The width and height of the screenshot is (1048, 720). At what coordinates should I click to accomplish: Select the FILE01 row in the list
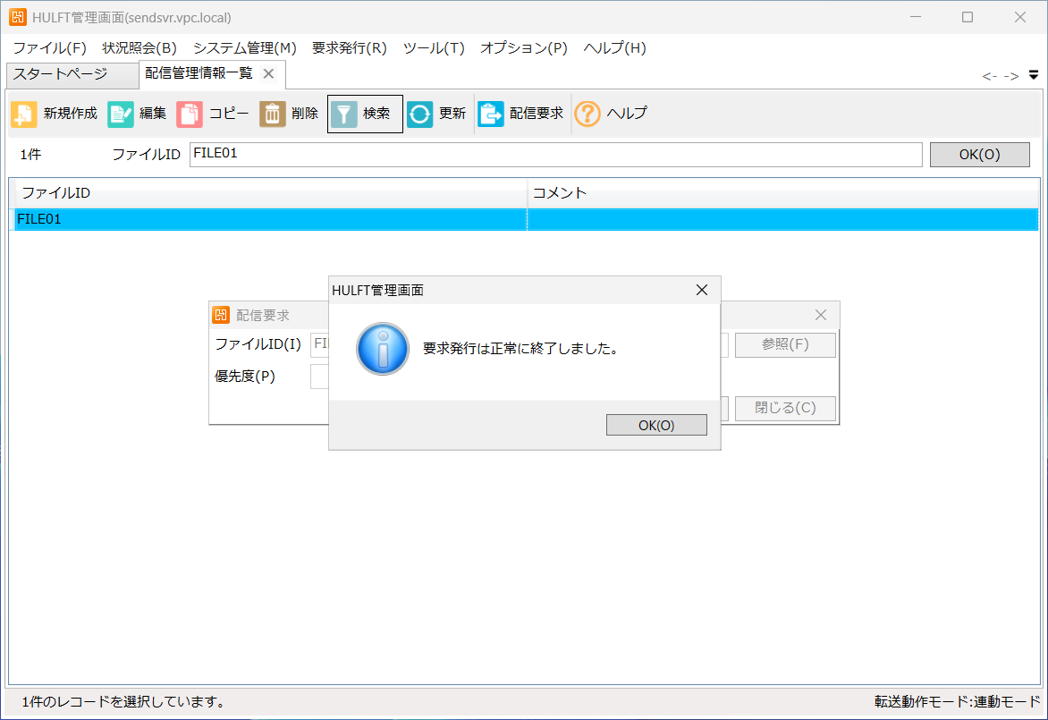[x=270, y=219]
